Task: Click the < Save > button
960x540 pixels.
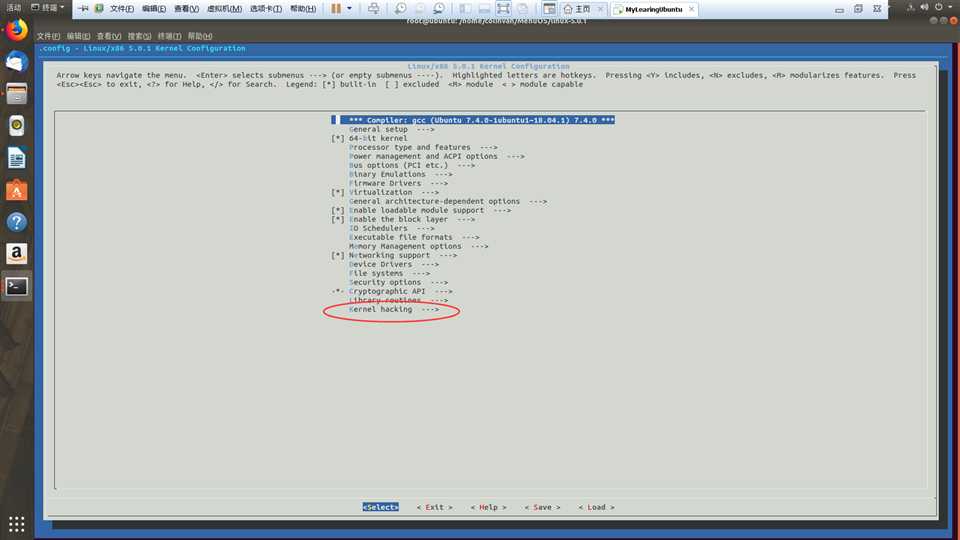Action: coord(542,507)
